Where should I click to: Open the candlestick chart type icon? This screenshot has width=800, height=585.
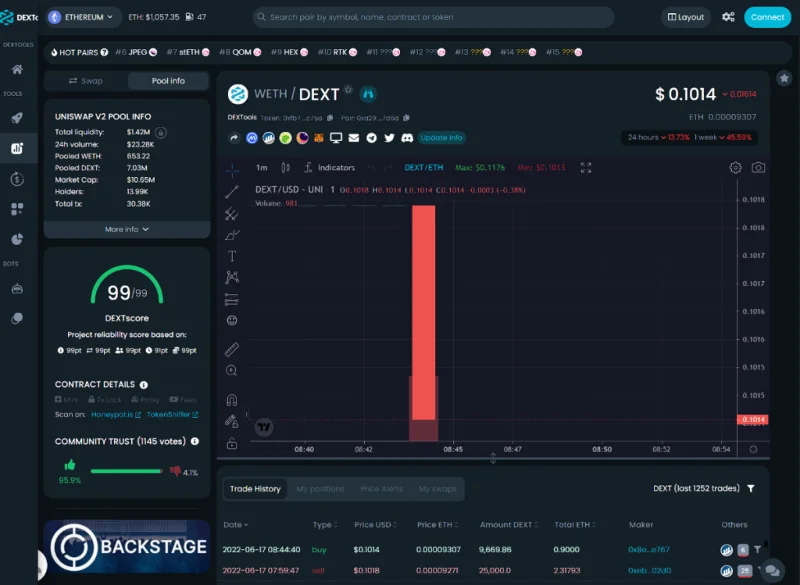point(285,168)
